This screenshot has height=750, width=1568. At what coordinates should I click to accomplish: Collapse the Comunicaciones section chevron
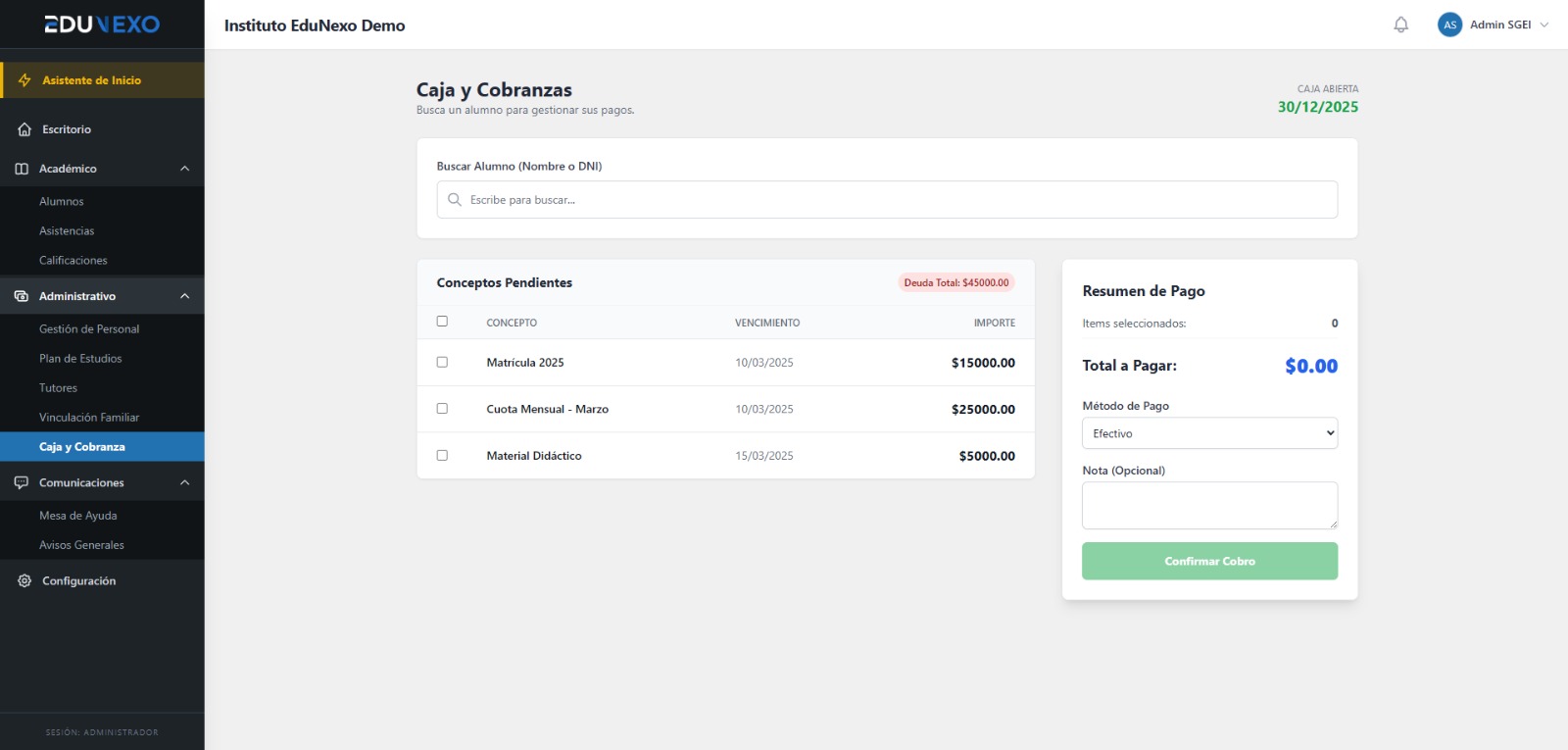click(184, 482)
